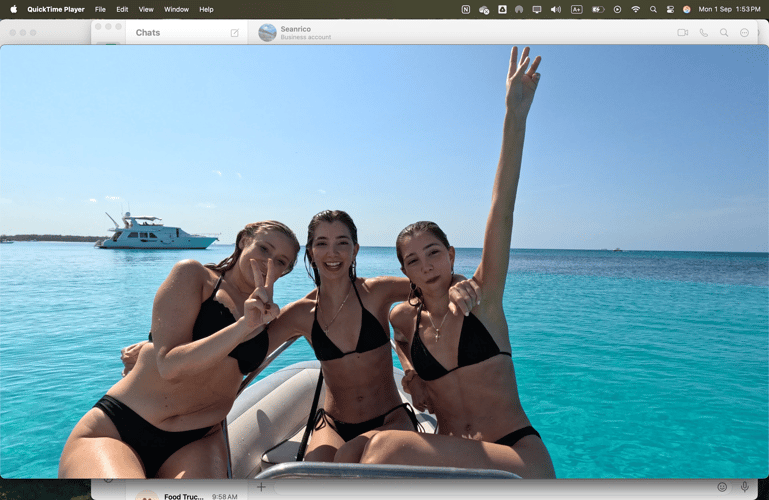The height and width of the screenshot is (500, 769).
Task: Select the Food Truck chat
Action: click(186, 494)
